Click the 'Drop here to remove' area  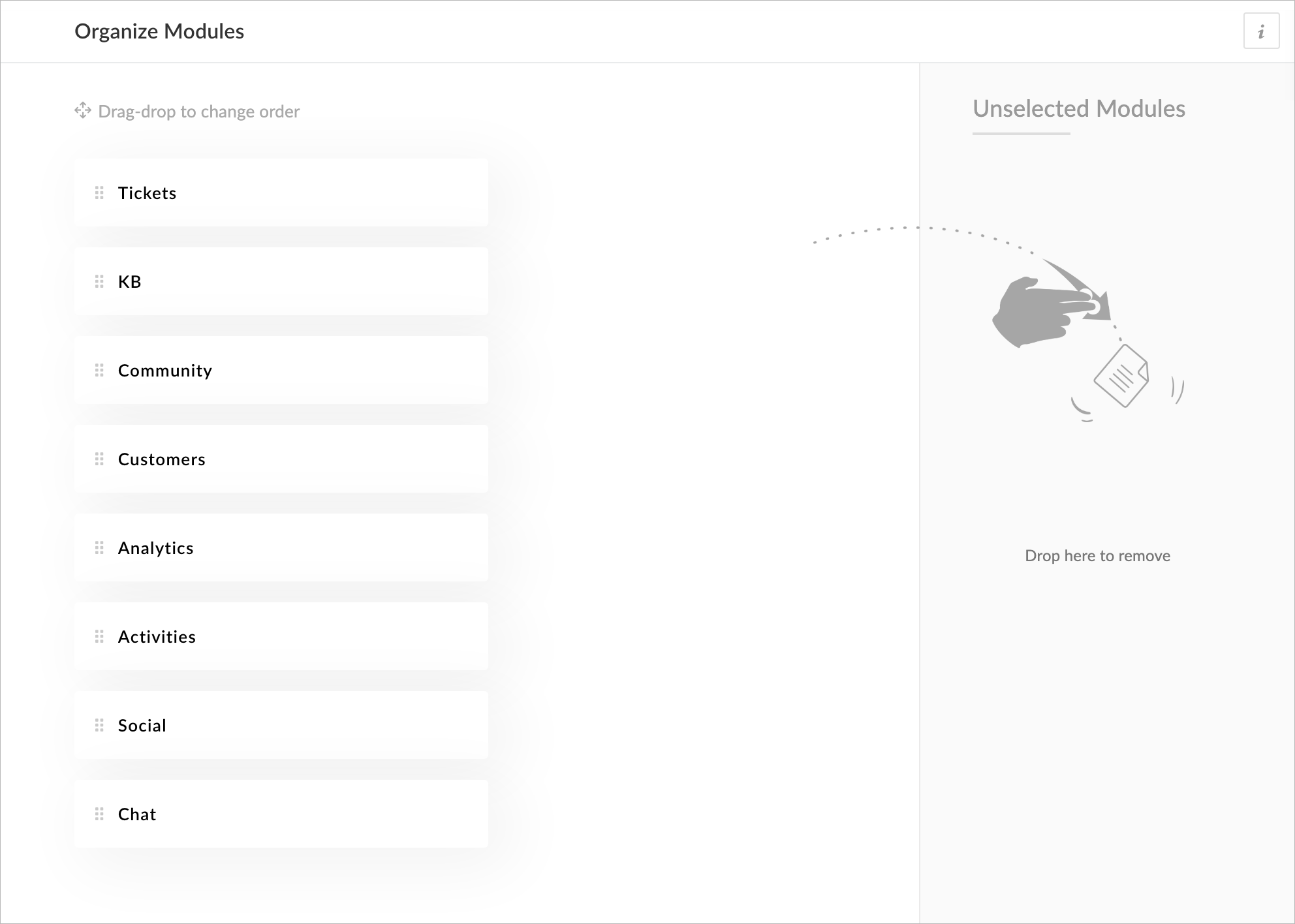point(1097,556)
